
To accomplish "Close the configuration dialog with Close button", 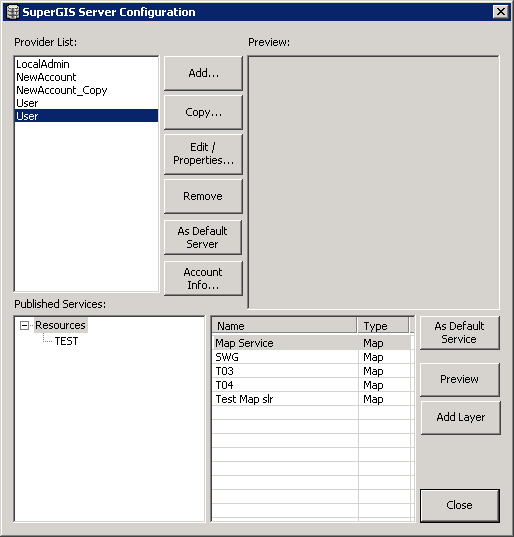I will click(460, 505).
